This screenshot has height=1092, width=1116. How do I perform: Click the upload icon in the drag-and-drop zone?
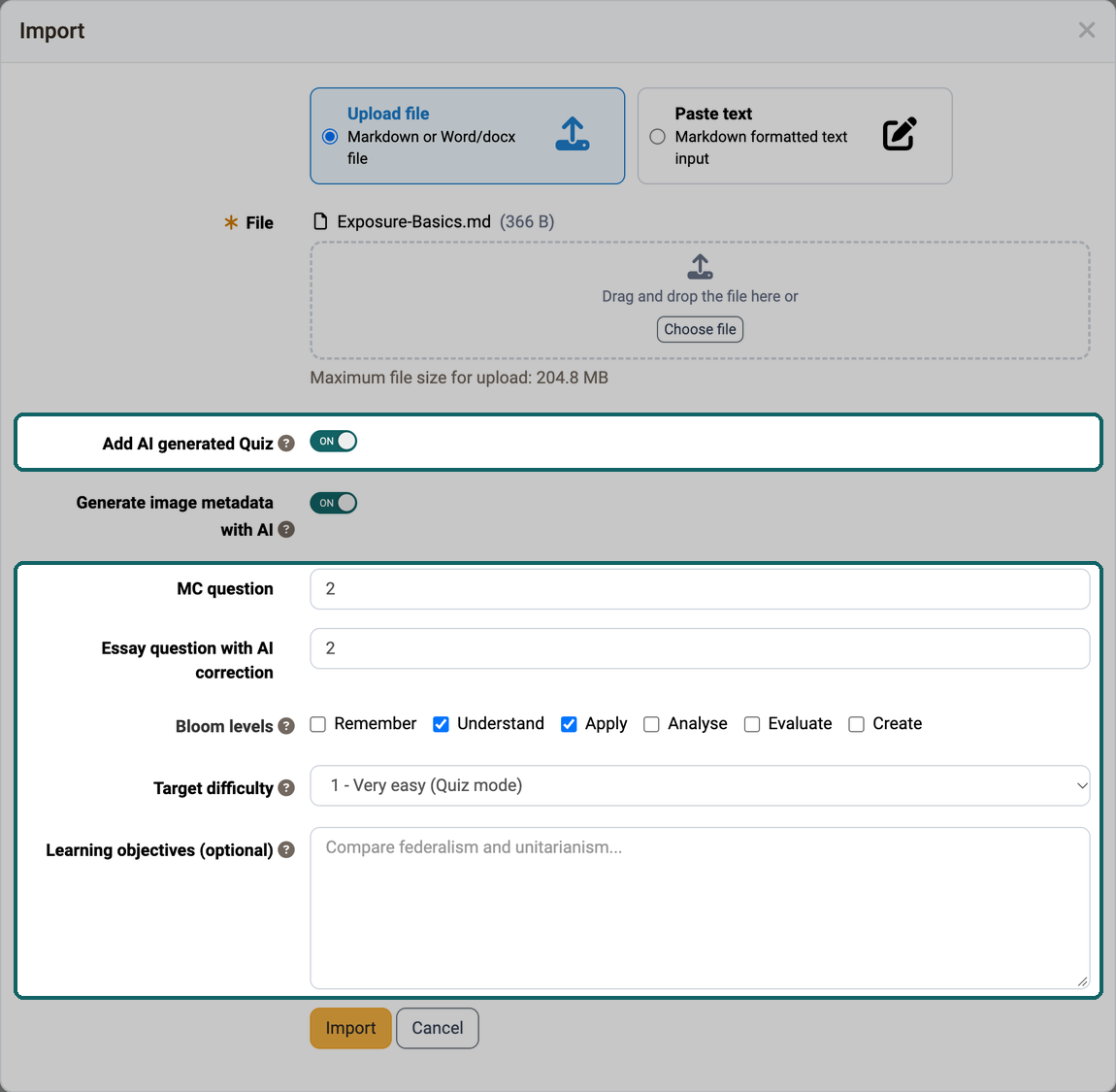pos(700,267)
